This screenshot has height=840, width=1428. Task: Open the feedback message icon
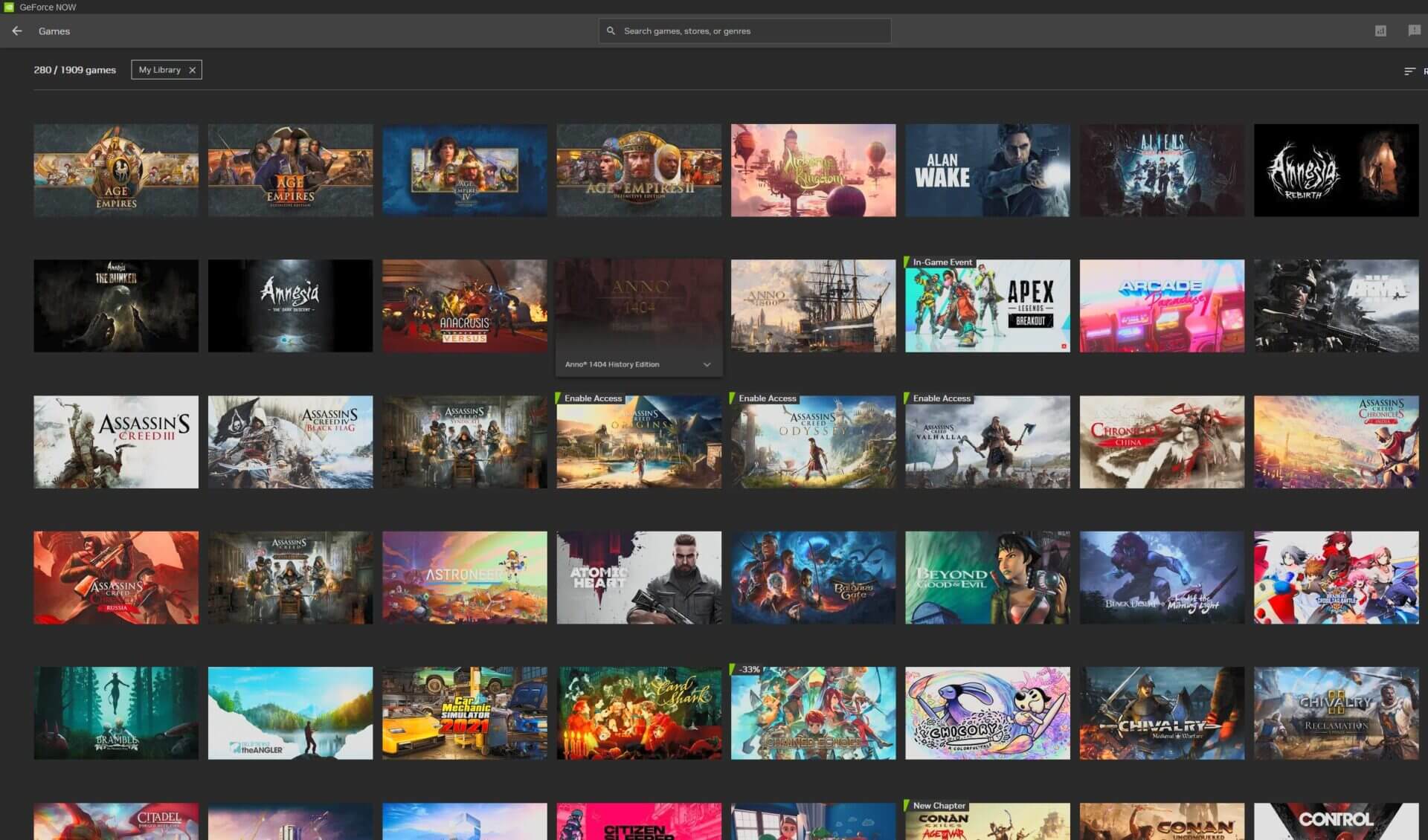pos(1414,30)
